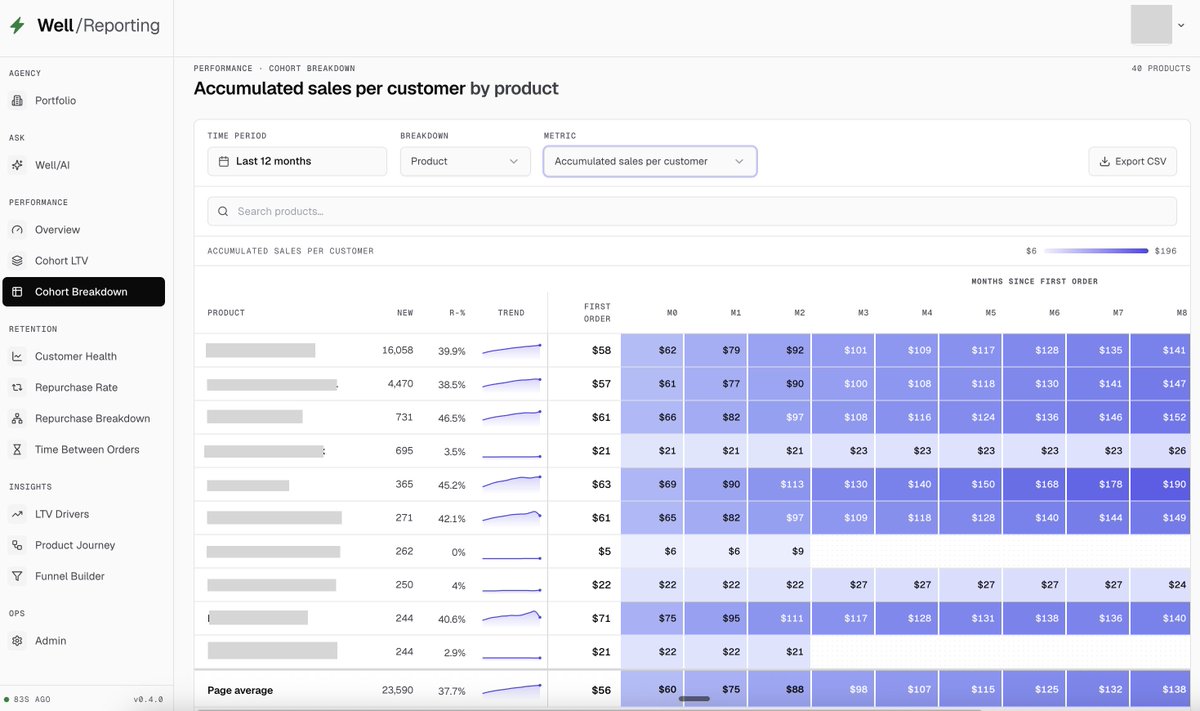Click the $190 cell in M8 column
The image size is (1200, 711).
(1161, 485)
